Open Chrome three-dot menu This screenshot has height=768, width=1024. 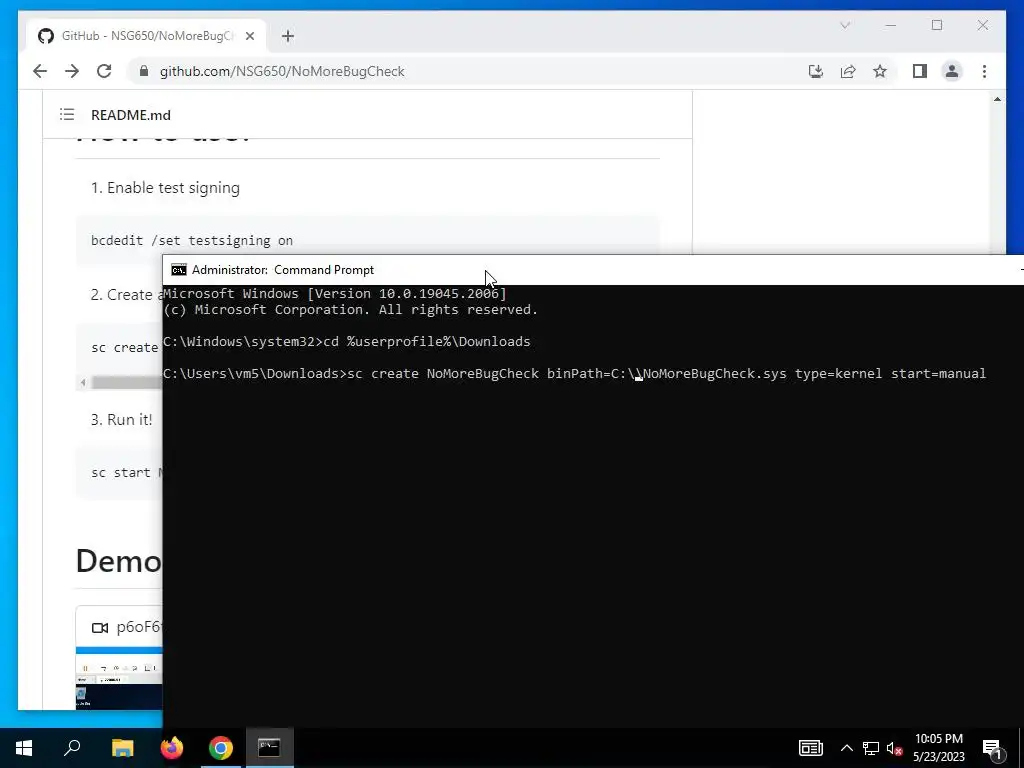984,71
